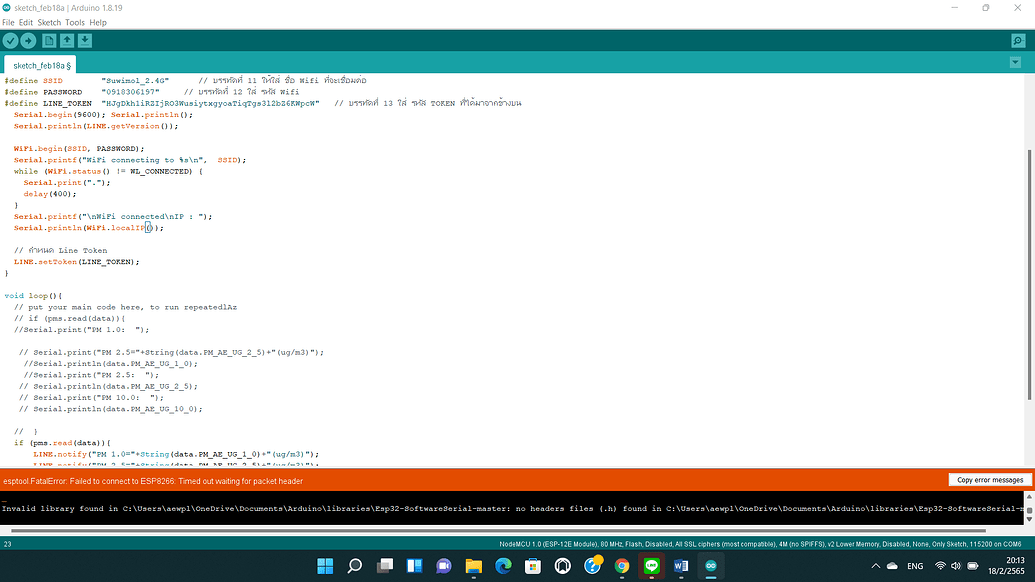
Task: Click the code editor vertical scrollbar
Action: coord(1029,275)
